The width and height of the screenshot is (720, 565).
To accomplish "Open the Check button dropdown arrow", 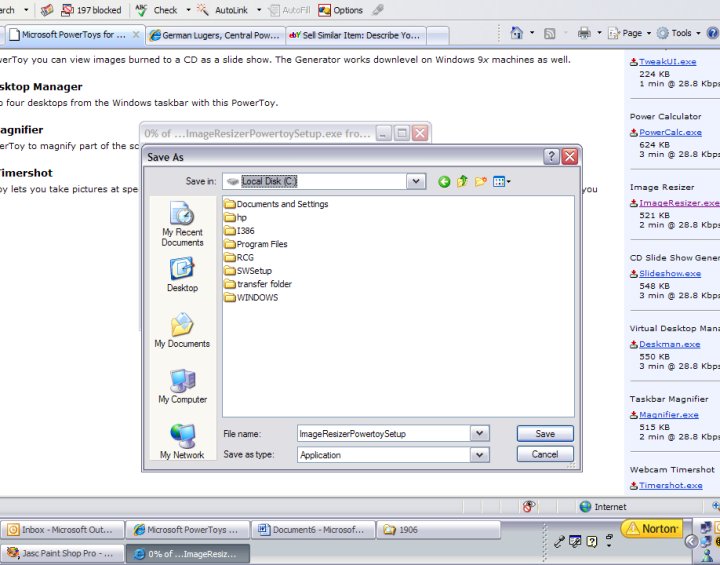I will [188, 10].
